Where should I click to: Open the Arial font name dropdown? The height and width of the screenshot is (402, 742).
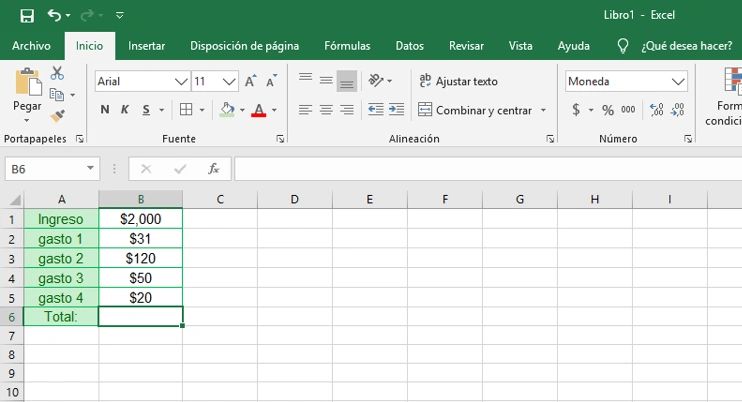[x=181, y=81]
